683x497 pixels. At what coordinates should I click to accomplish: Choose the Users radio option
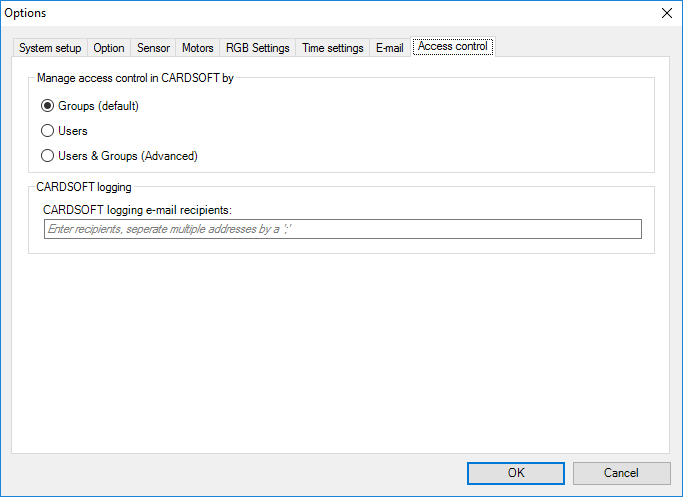pos(47,130)
